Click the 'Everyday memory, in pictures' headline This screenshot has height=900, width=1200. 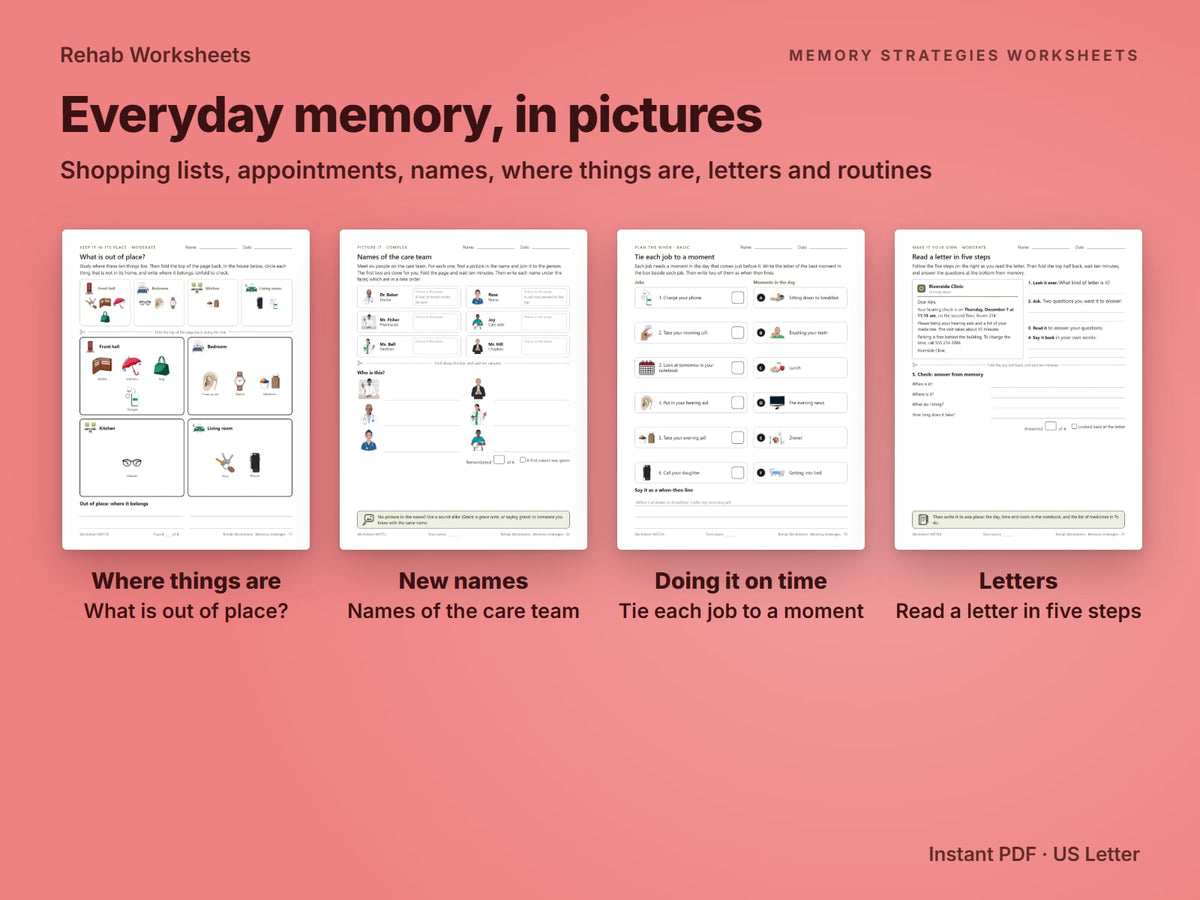pos(411,116)
